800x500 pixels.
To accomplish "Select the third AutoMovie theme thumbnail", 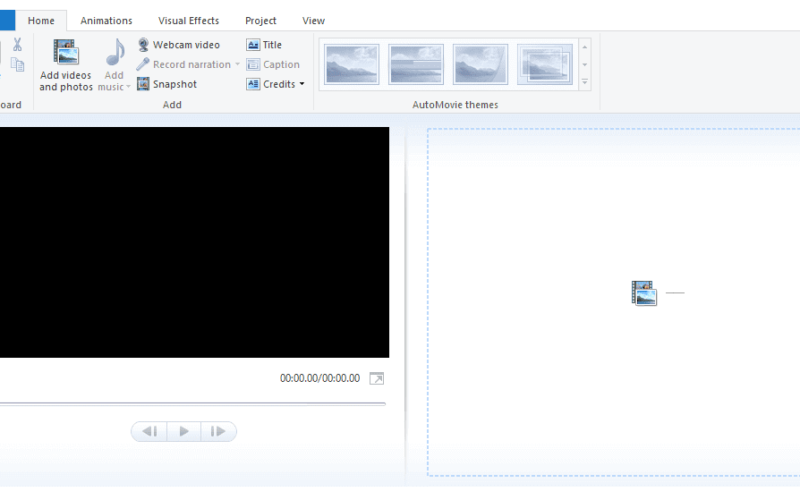I will (x=480, y=64).
